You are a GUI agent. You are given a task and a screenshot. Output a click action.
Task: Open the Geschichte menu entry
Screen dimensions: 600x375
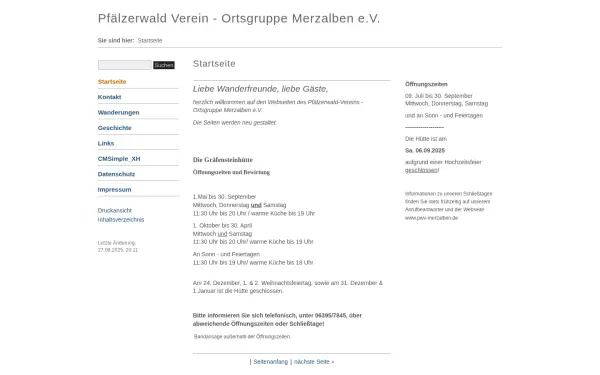[114, 128]
